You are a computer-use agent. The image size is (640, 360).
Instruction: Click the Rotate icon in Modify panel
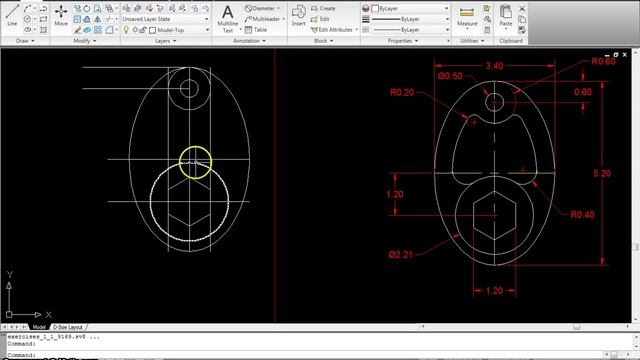point(87,8)
